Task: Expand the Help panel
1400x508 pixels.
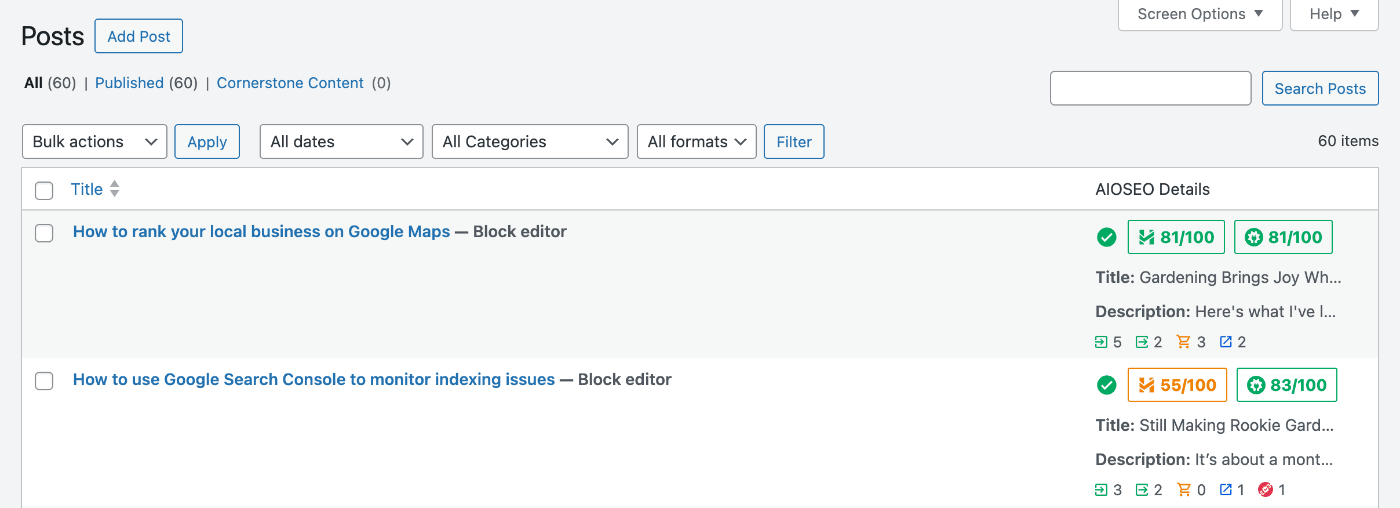Action: coord(1335,14)
